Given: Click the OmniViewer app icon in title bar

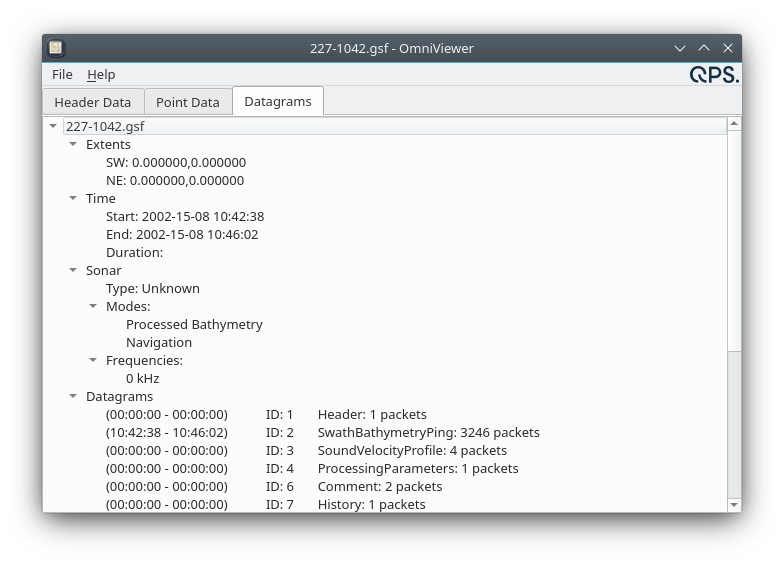Looking at the screenshot, I should point(56,48).
